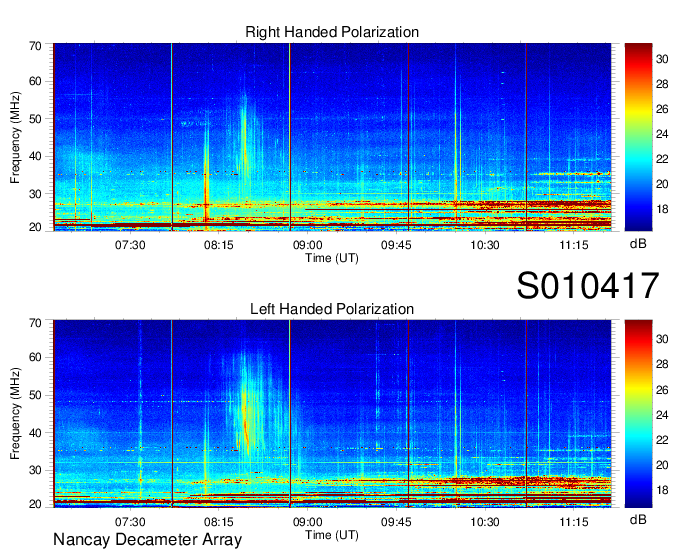The width and height of the screenshot is (680, 552).
Task: Click '11:15' time tick on Right Handed plot
Action: tap(574, 245)
